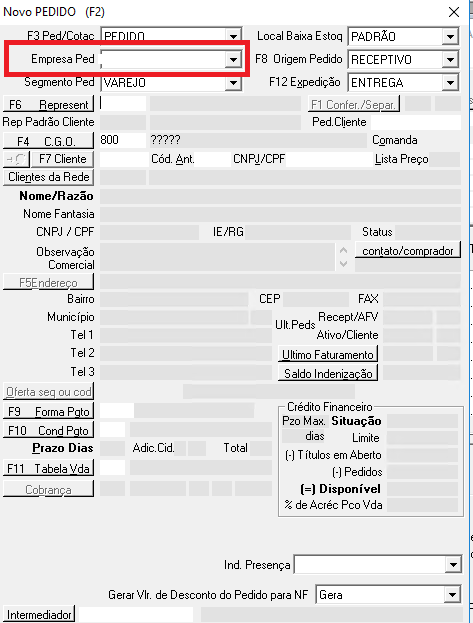Click the F9 Forma Pgto button

(x=48, y=411)
